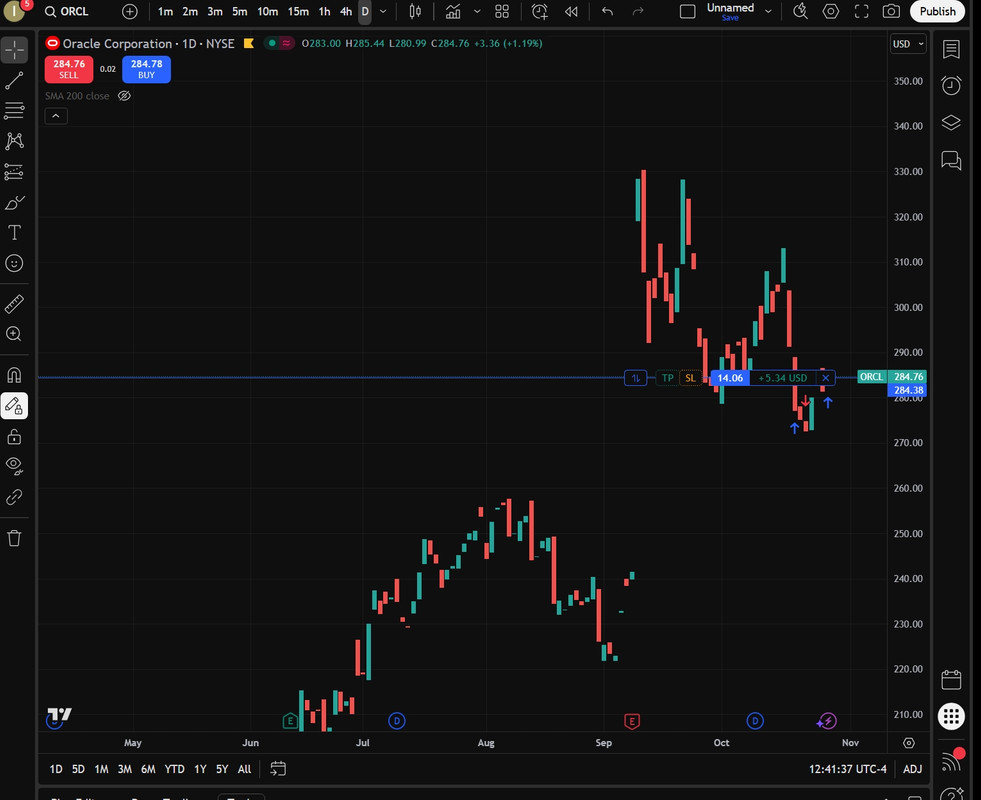Switch to the 4h timeframe
This screenshot has height=800, width=981.
click(x=345, y=11)
